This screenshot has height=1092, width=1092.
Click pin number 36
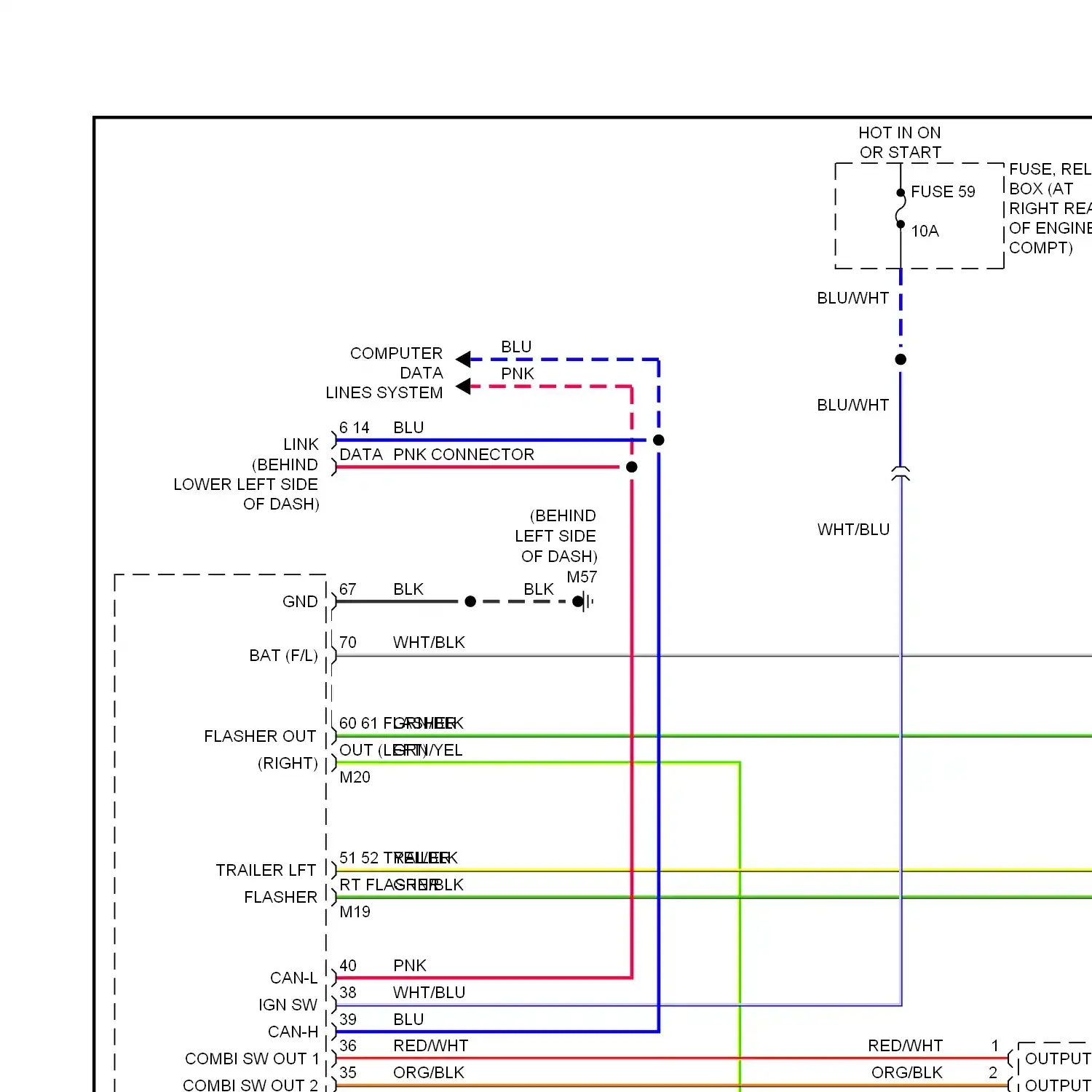[x=348, y=1045]
